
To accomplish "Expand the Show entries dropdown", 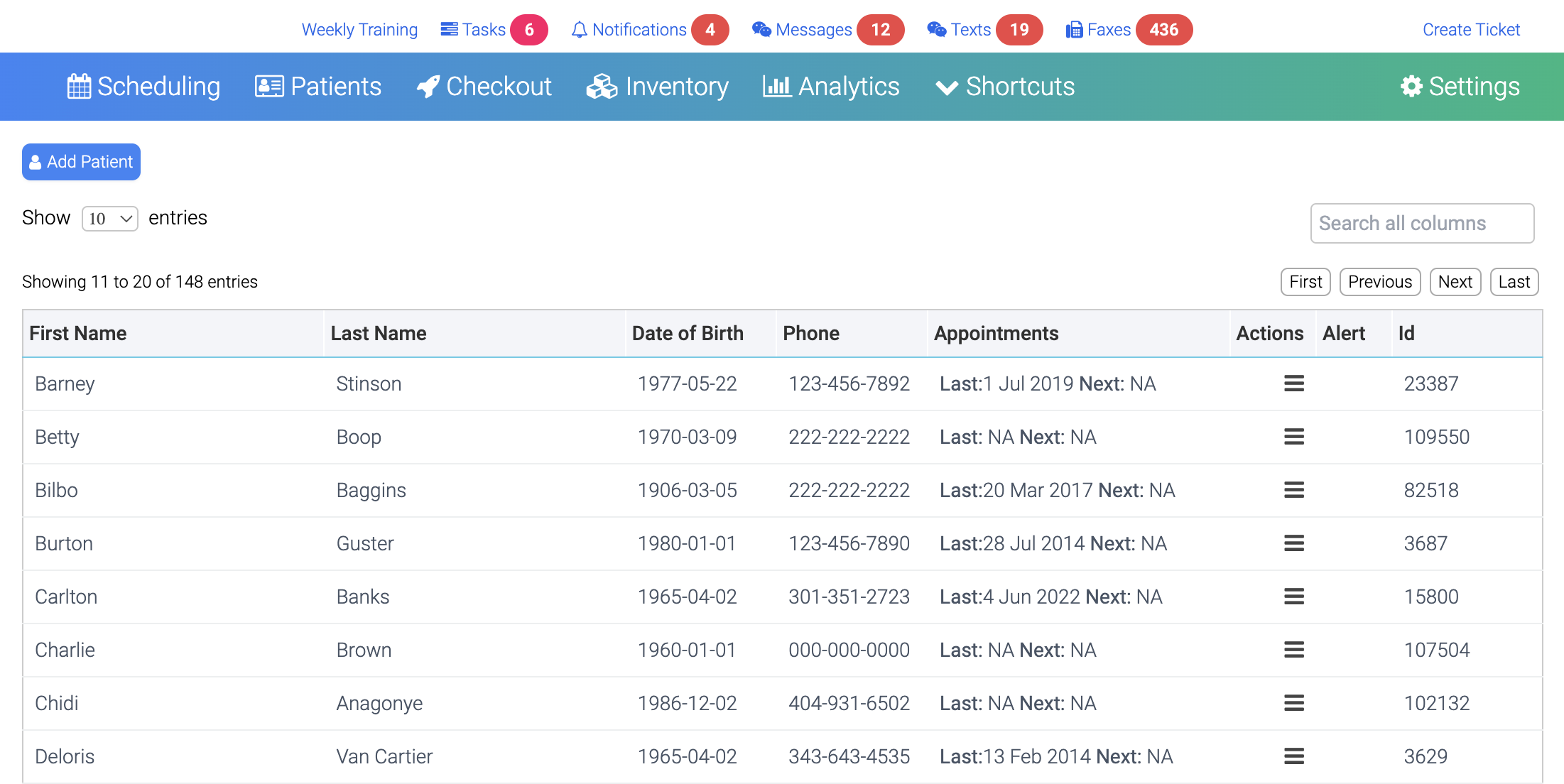I will pos(109,218).
